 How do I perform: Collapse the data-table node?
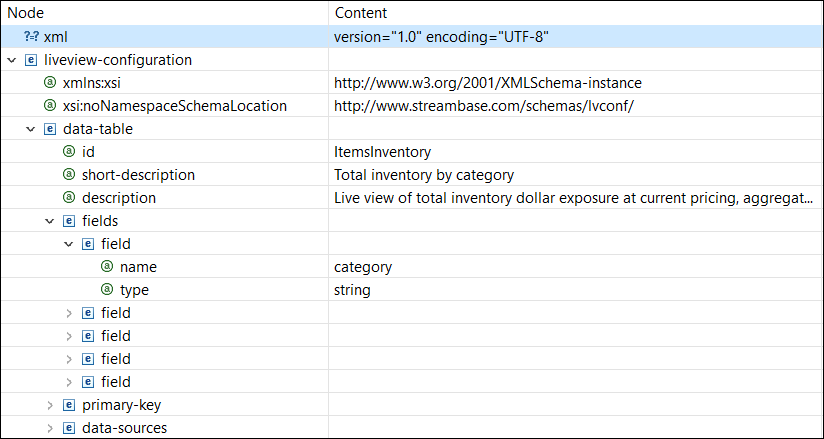click(31, 129)
